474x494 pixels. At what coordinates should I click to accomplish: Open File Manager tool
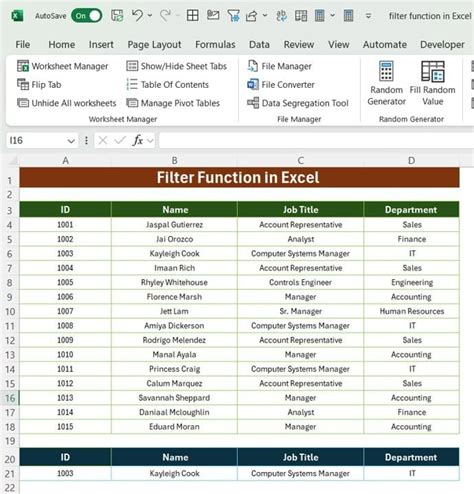click(x=279, y=66)
